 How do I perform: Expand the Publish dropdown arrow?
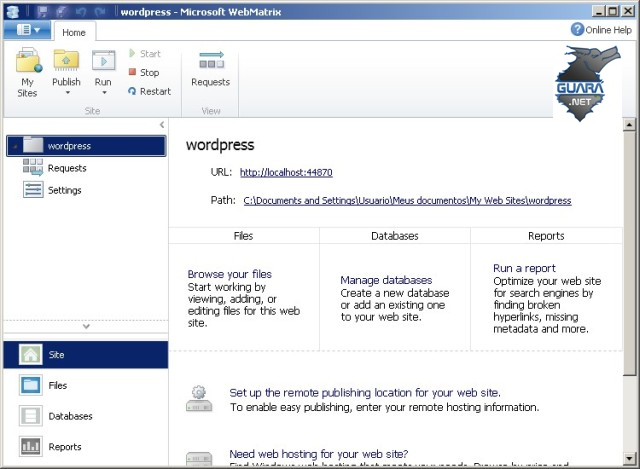(x=67, y=93)
